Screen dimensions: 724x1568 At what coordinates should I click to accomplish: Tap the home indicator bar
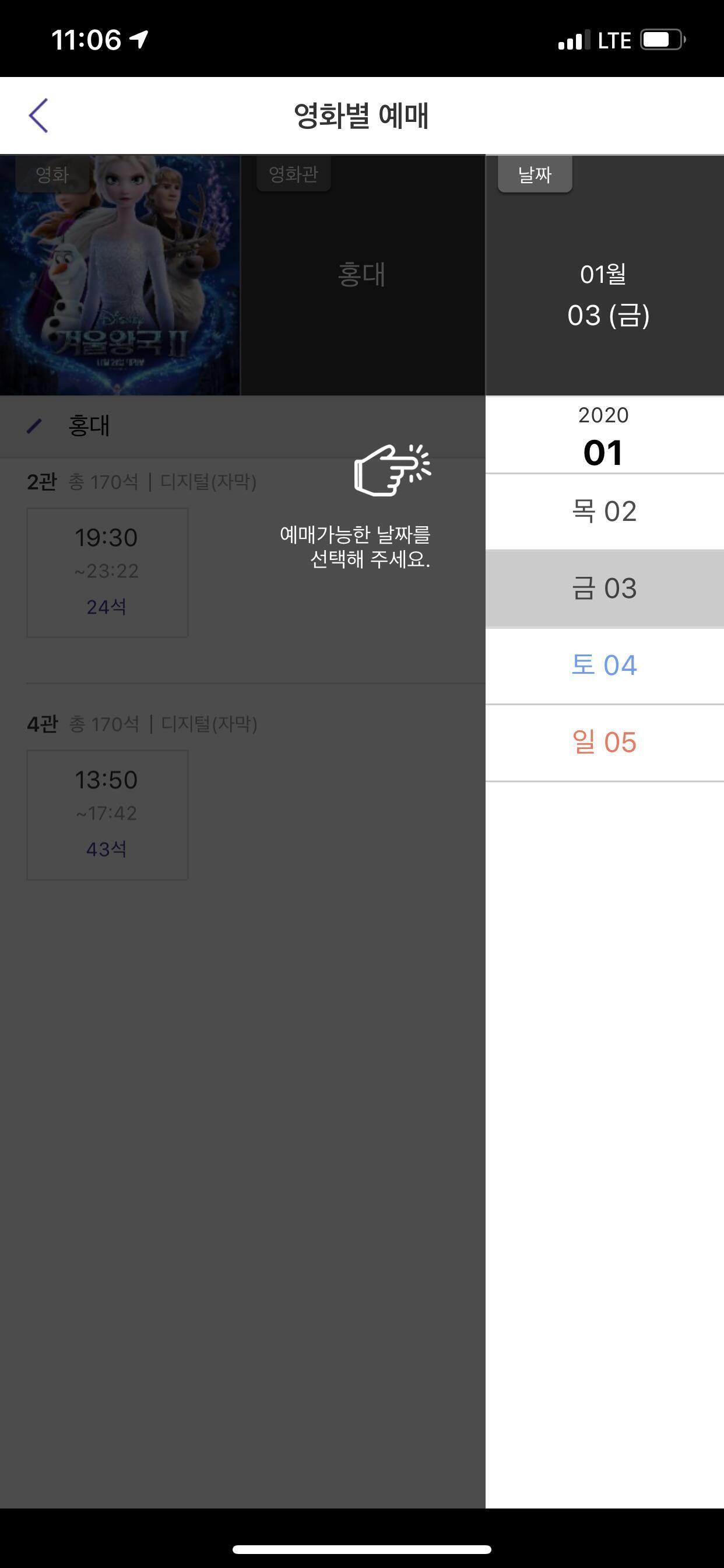[362, 1549]
